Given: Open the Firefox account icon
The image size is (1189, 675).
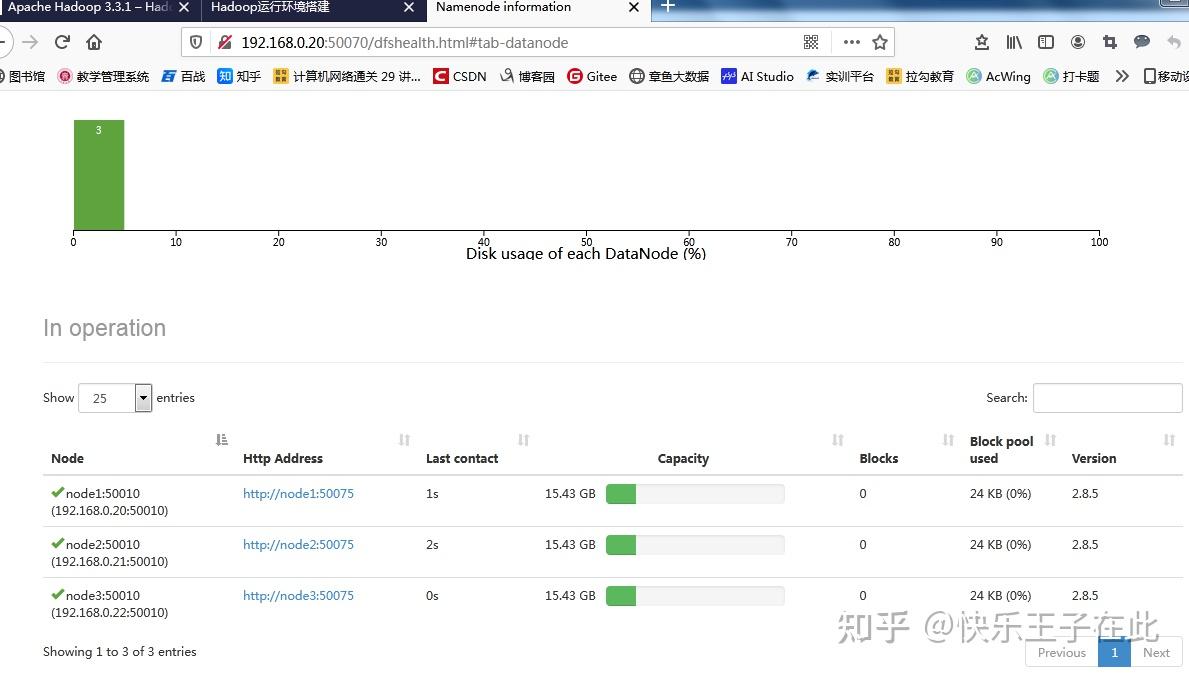Looking at the screenshot, I should (1078, 42).
